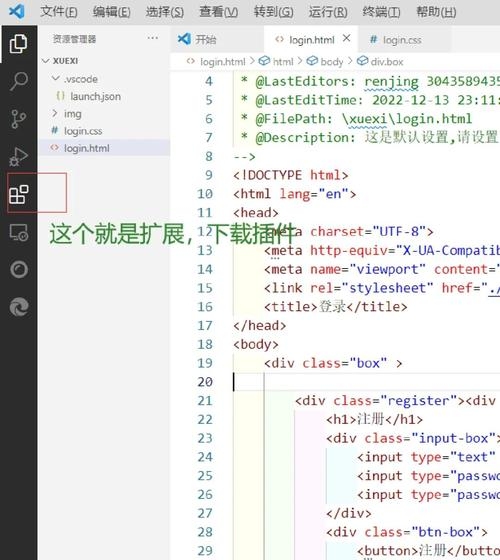Open the 选择(S) menu
500x560 pixels.
(165, 12)
